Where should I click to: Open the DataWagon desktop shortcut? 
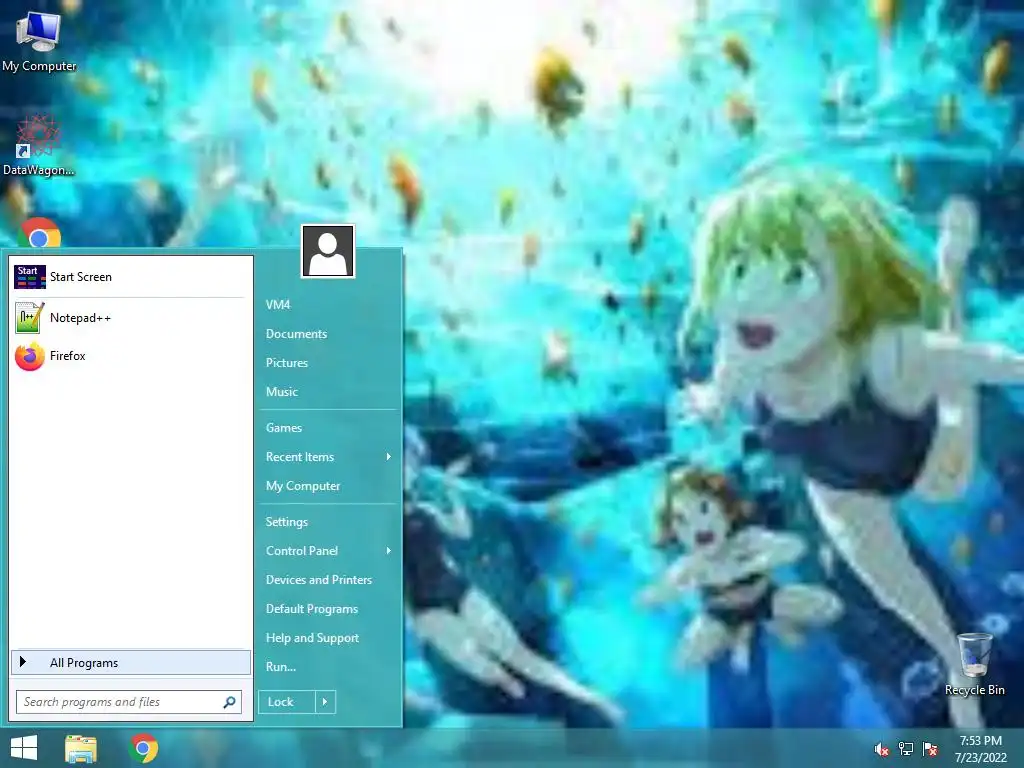(39, 145)
